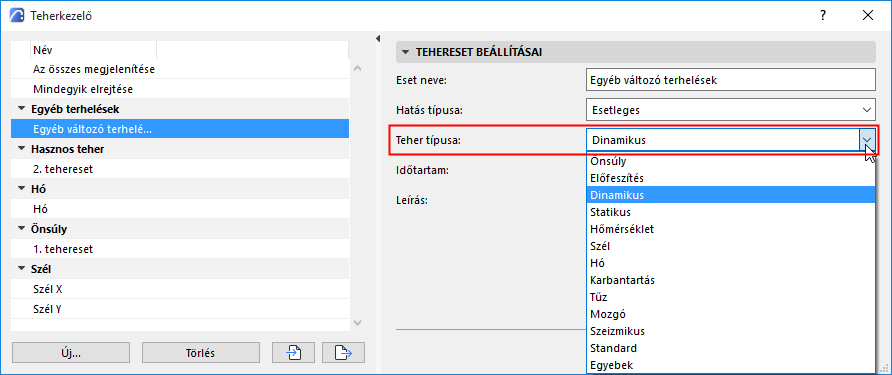
Task: Select Standard from the dropdown list
Action: coord(730,348)
